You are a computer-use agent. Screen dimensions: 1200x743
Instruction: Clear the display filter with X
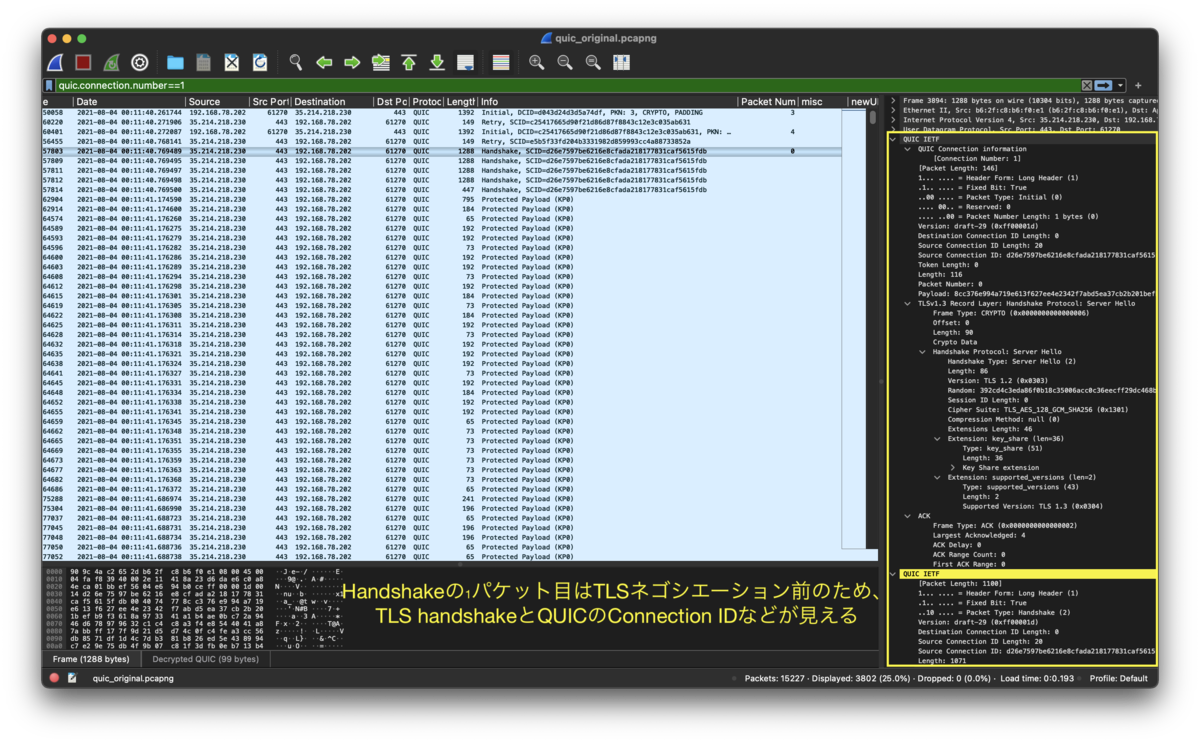(1087, 86)
